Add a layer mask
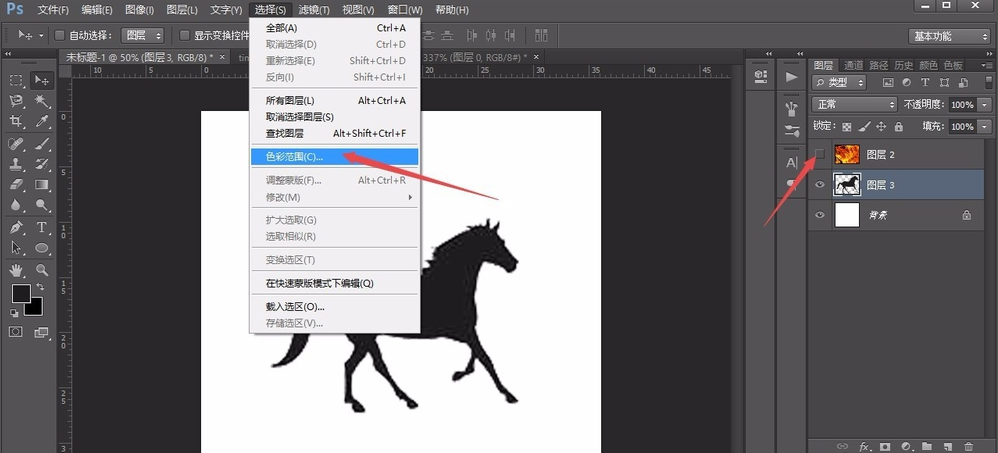Image resolution: width=998 pixels, height=453 pixels. point(885,446)
